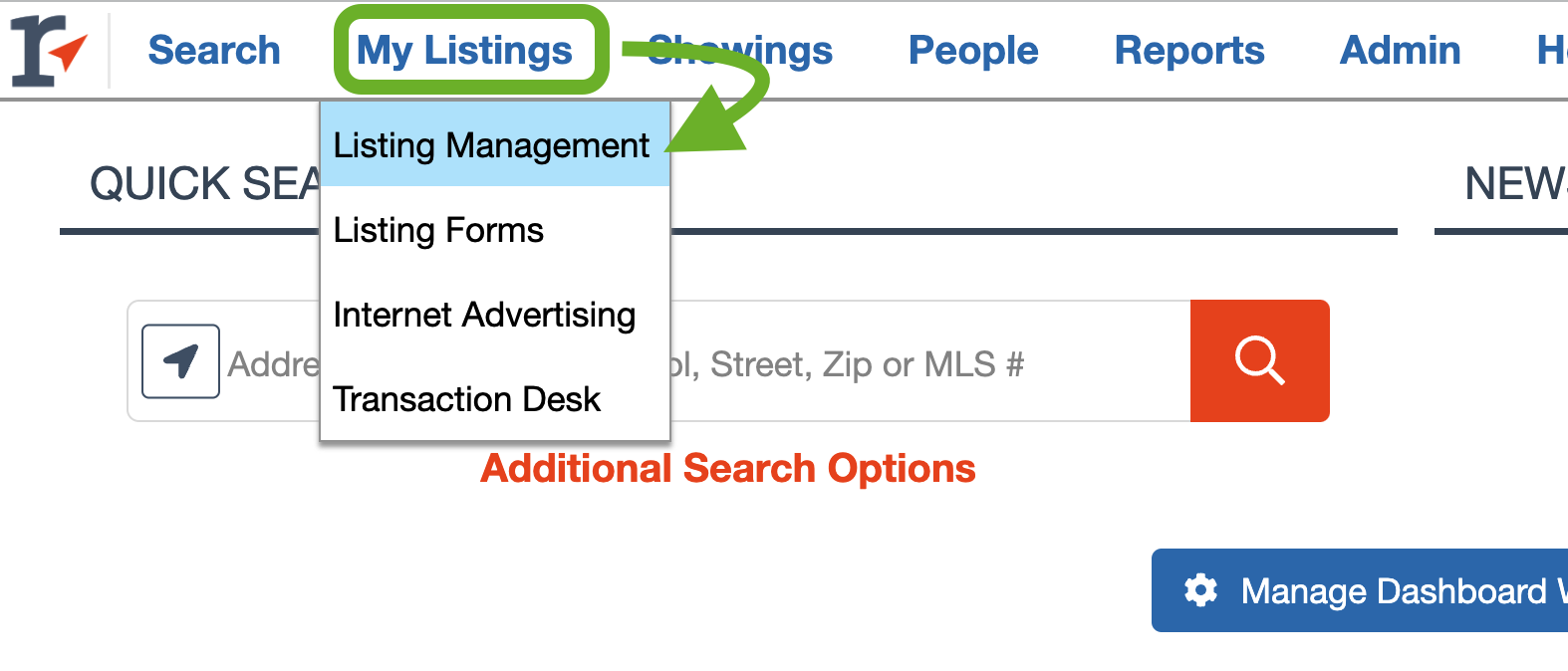Click the gear icon on Manage Dashboard button
This screenshot has height=671, width=1568.
coord(1200,590)
